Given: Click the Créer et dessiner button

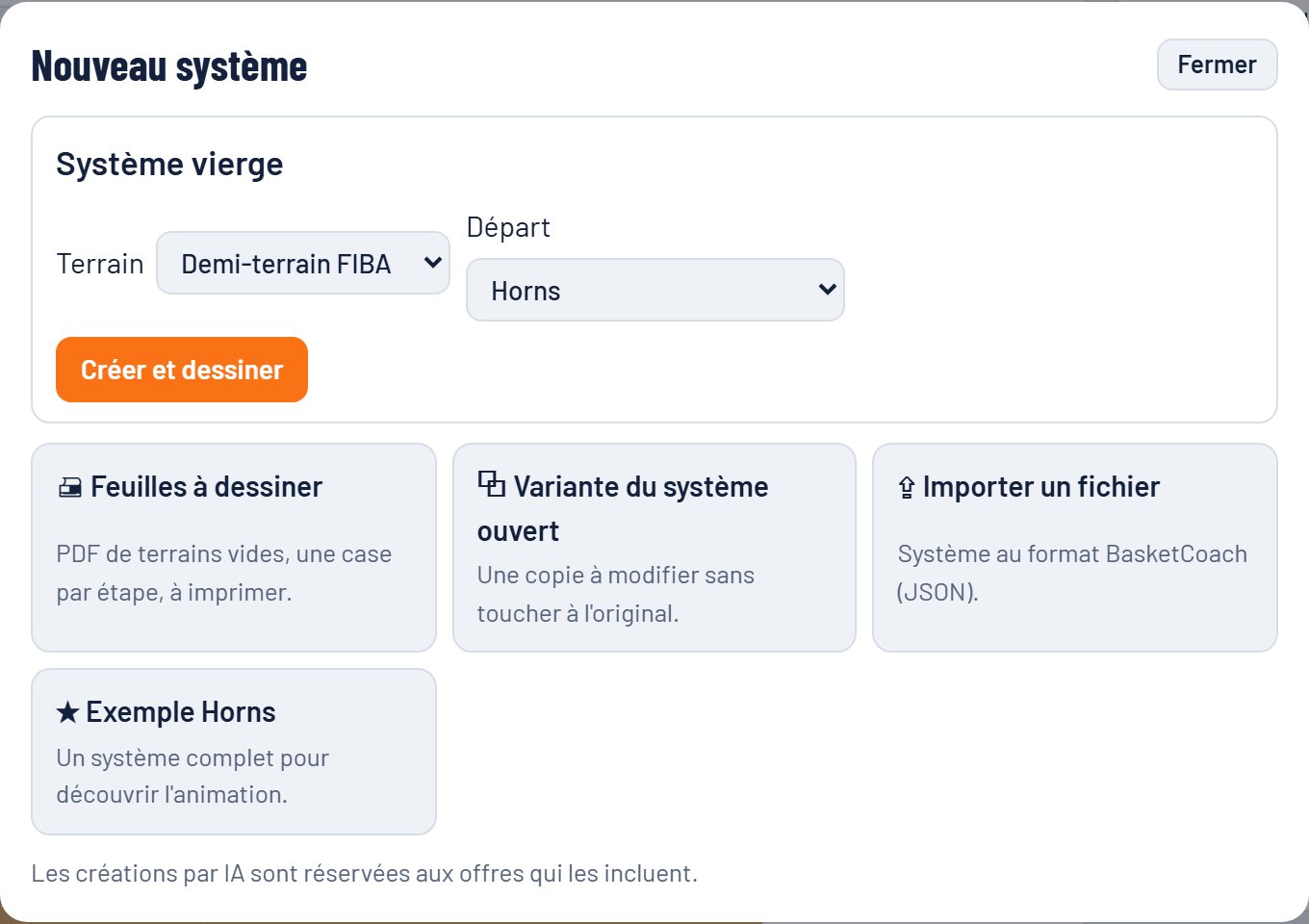Looking at the screenshot, I should click(182, 370).
